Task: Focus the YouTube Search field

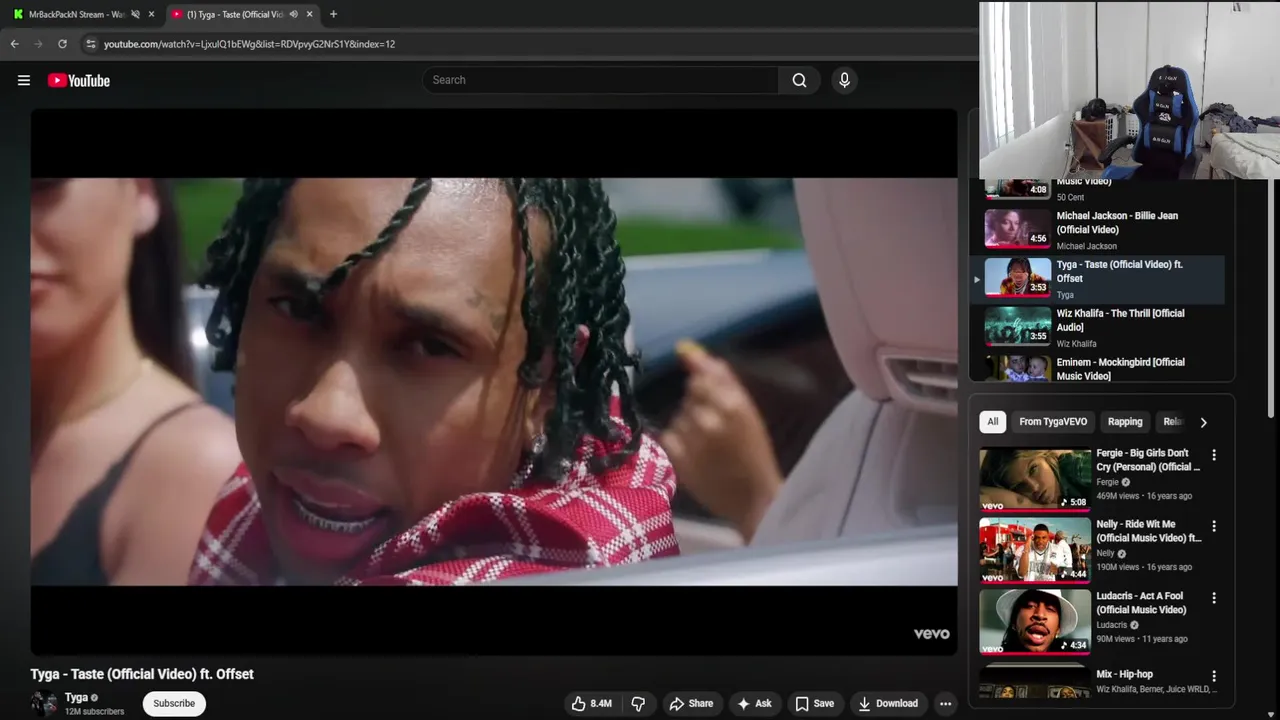Action: (x=600, y=80)
